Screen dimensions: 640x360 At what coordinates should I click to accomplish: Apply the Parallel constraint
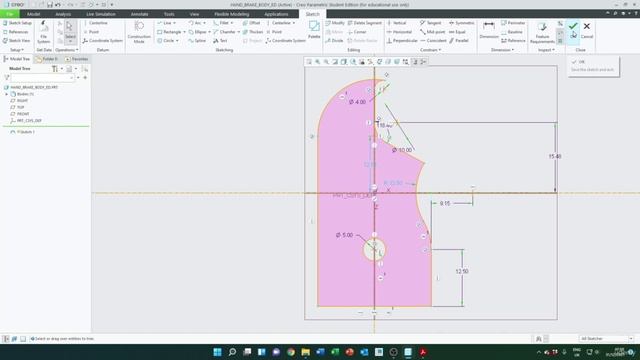459,41
